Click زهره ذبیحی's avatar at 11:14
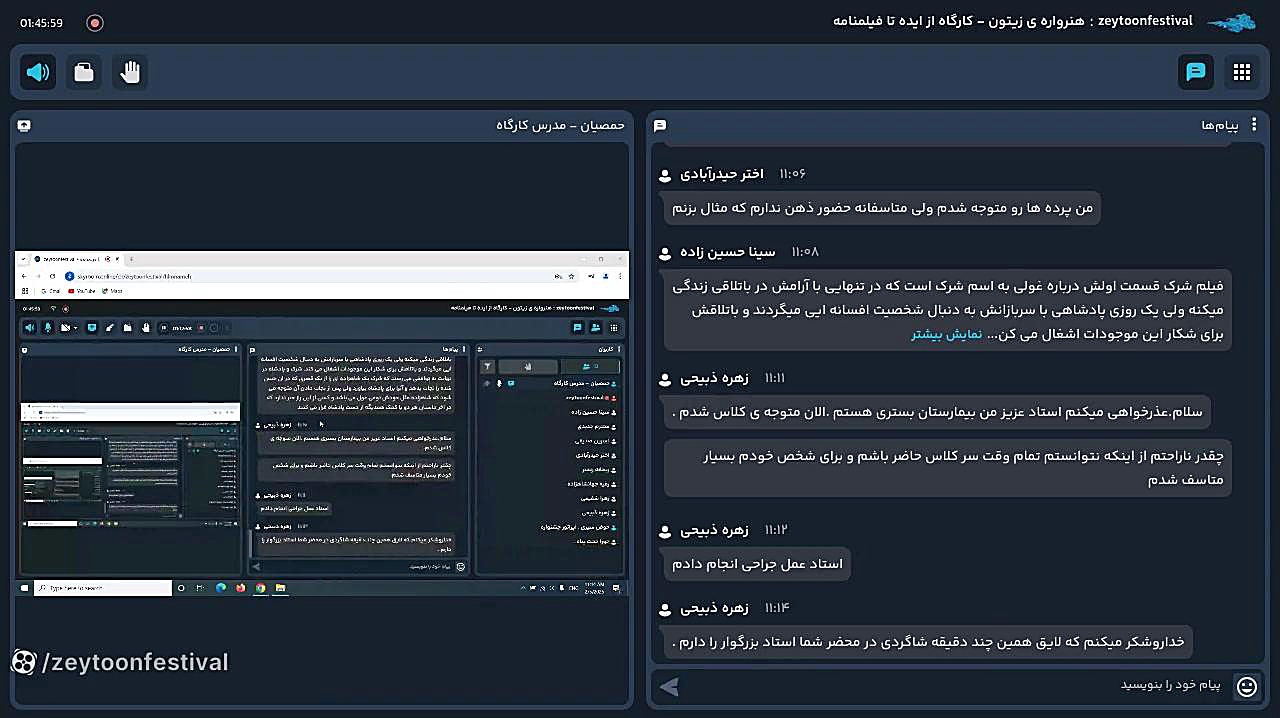1280x718 pixels. 665,609
